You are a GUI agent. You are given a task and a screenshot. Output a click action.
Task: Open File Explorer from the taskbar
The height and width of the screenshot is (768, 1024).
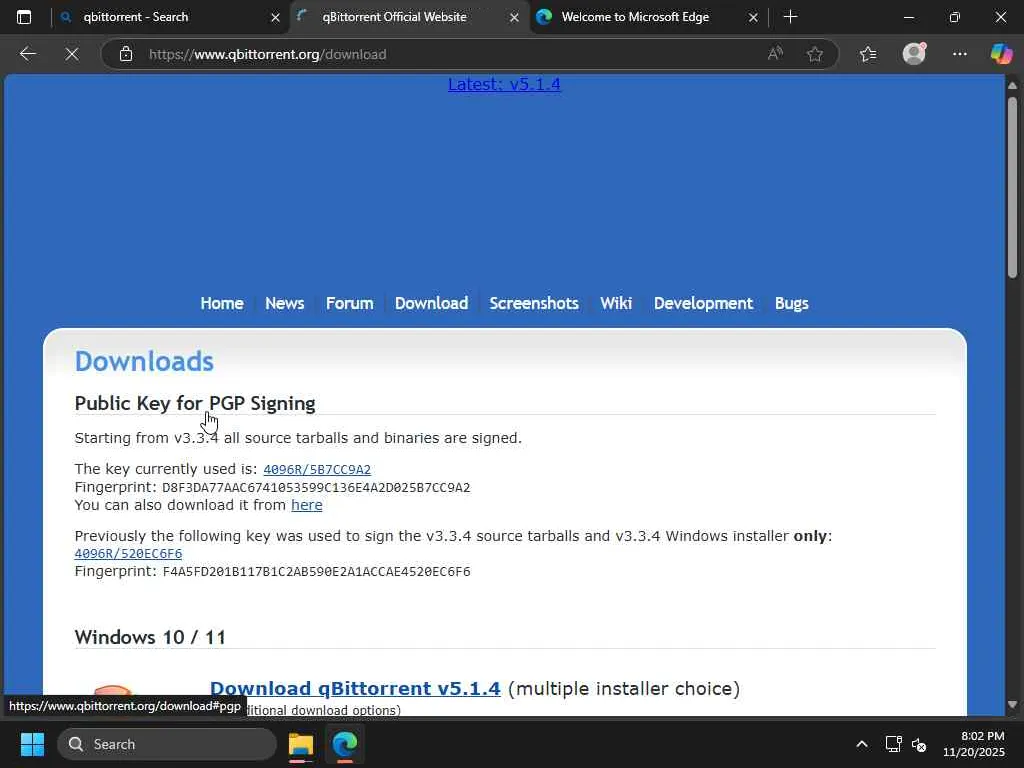coord(301,744)
